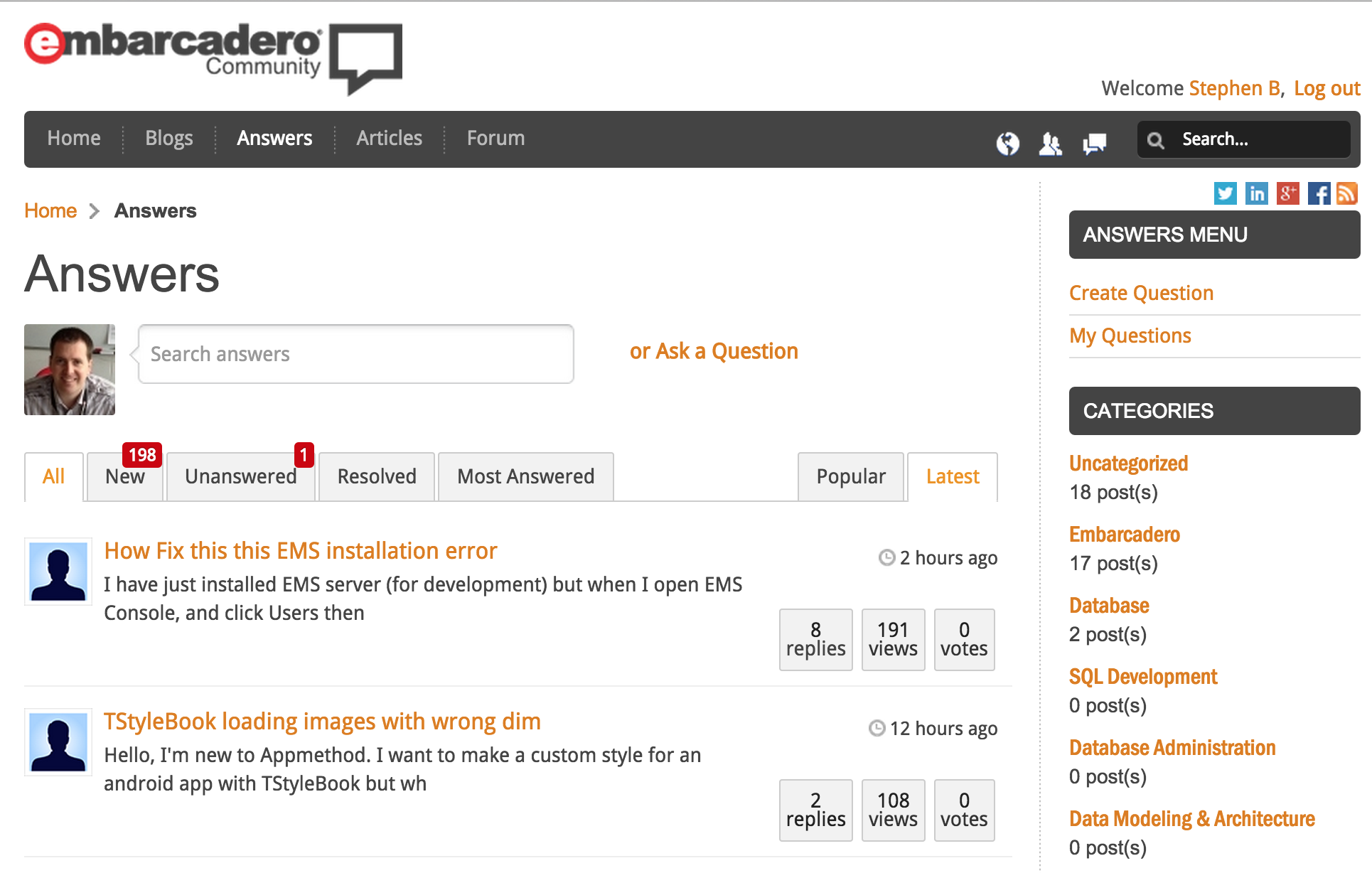Switch to the Unanswered tab
Viewport: 1372px width, 873px height.
point(240,476)
